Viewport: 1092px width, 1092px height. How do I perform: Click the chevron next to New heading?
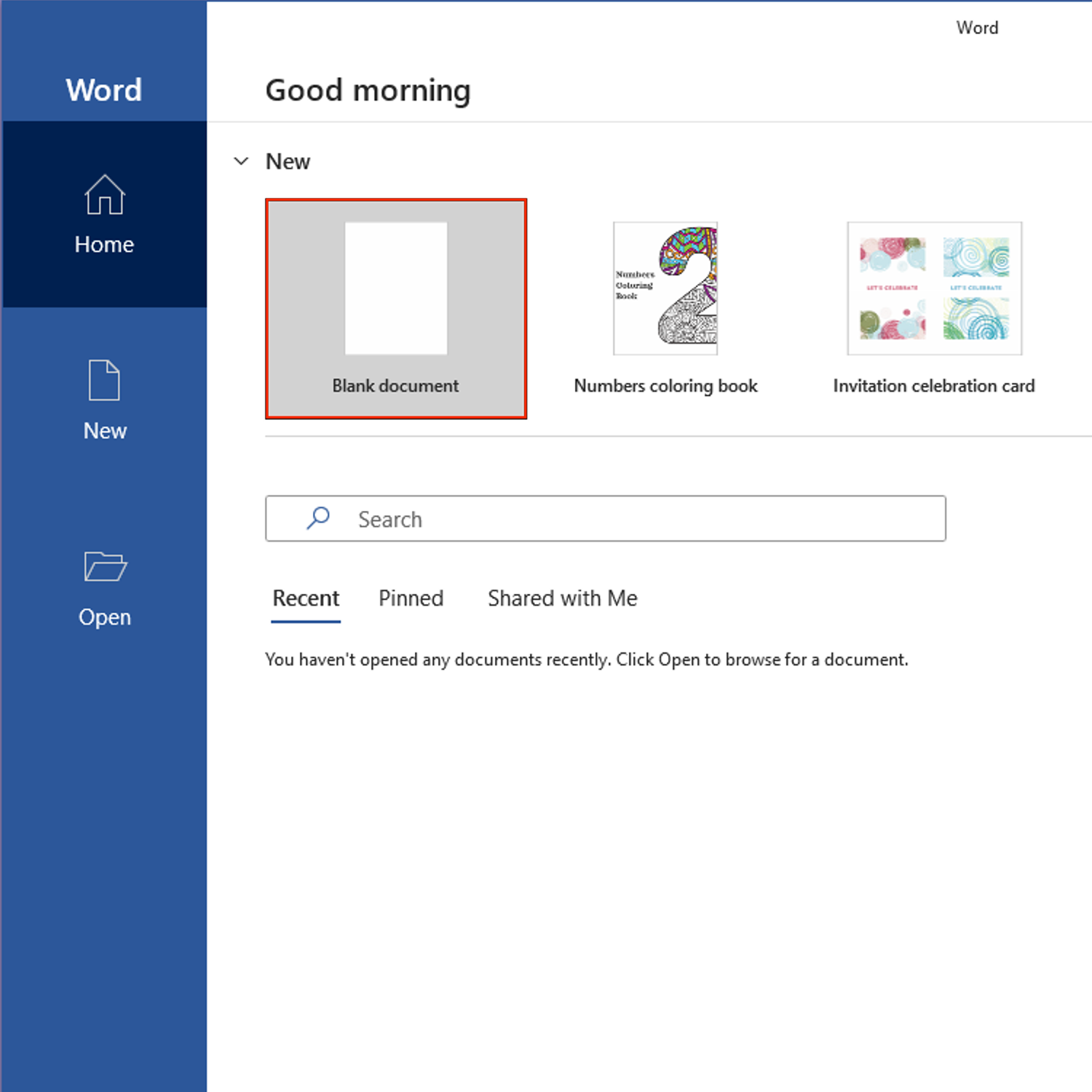(x=241, y=161)
